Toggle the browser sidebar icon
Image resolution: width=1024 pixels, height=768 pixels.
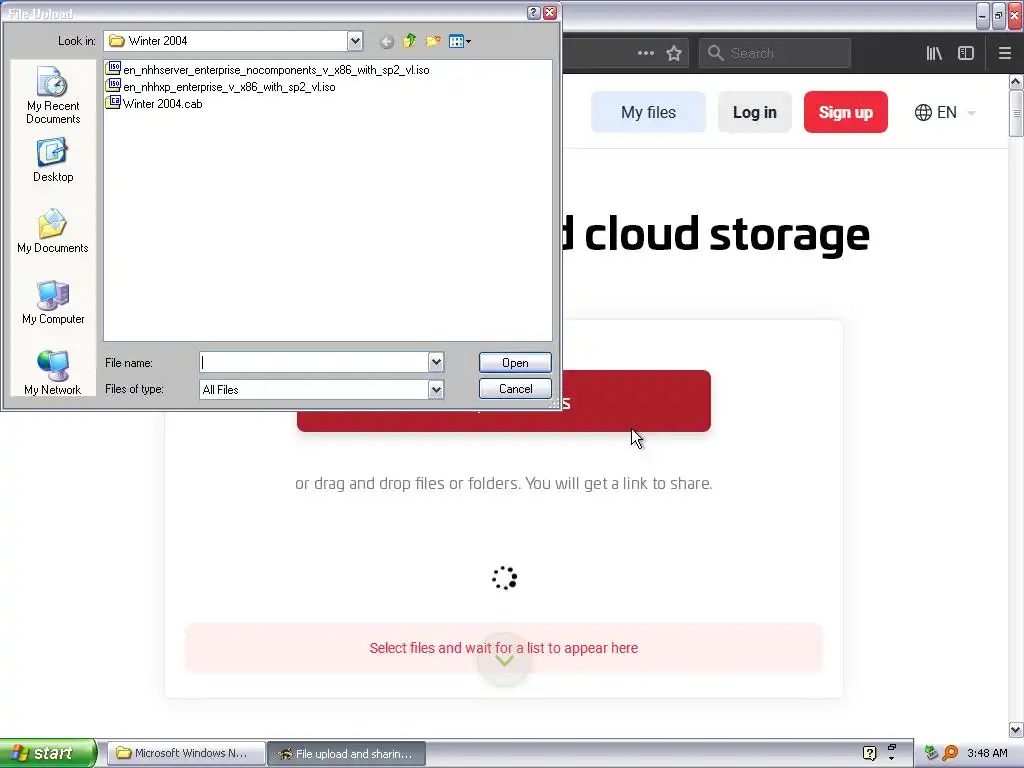(966, 53)
